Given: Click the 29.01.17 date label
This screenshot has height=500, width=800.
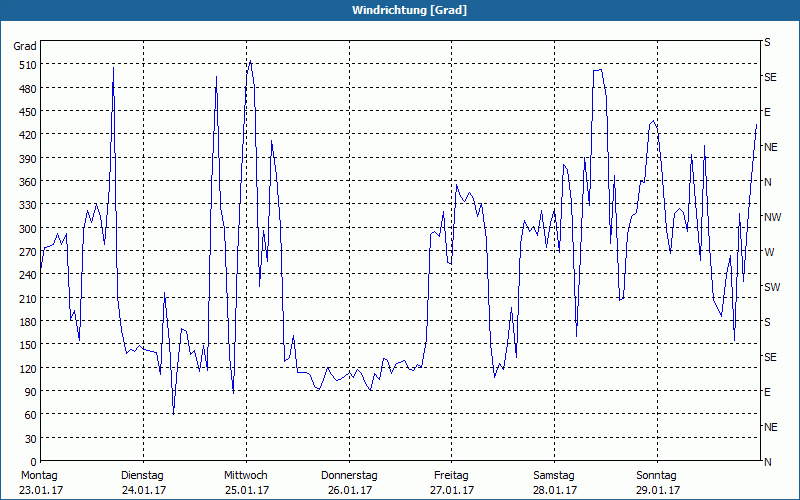Looking at the screenshot, I should [658, 490].
